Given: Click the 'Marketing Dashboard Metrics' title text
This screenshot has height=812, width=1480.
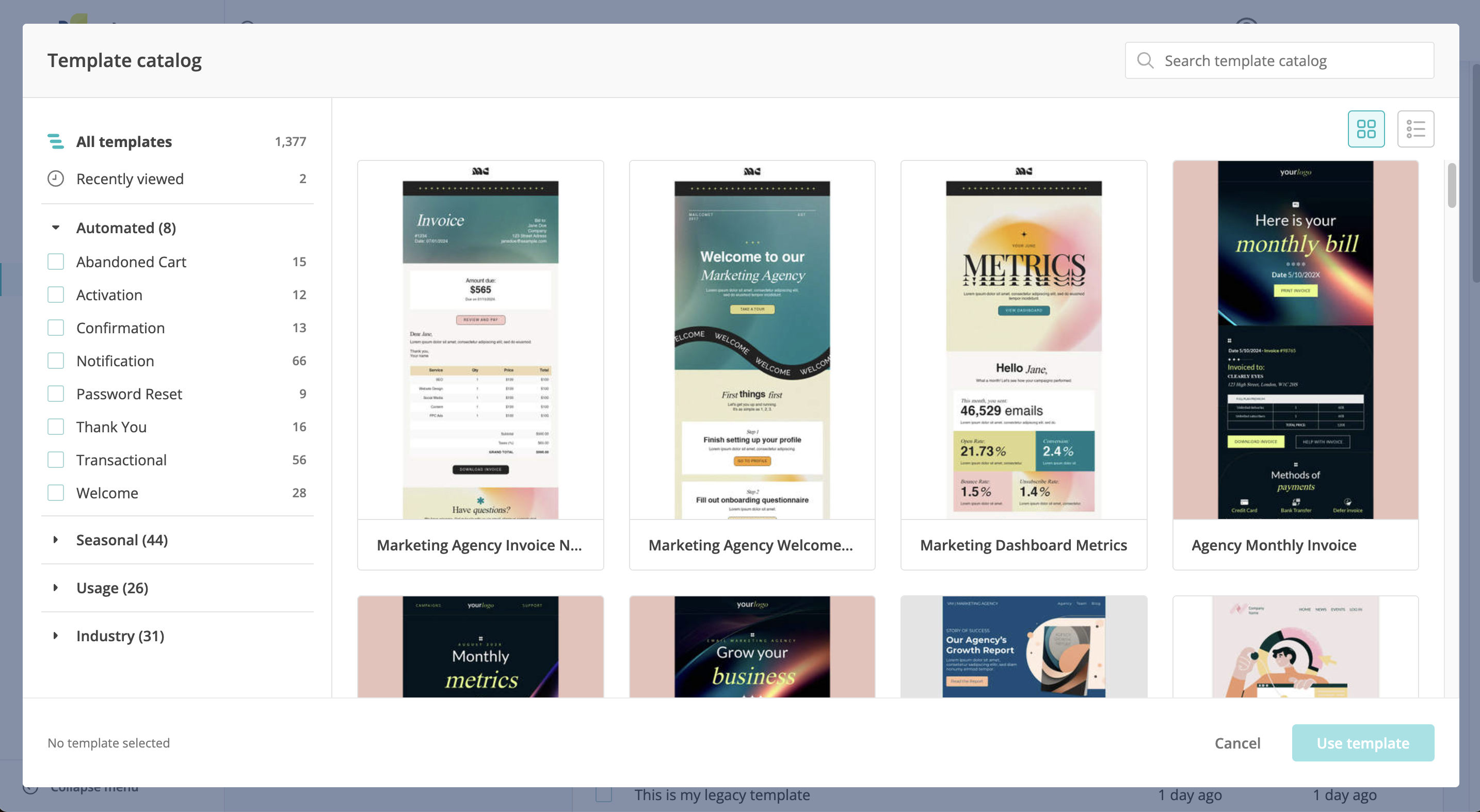Looking at the screenshot, I should [x=1023, y=545].
